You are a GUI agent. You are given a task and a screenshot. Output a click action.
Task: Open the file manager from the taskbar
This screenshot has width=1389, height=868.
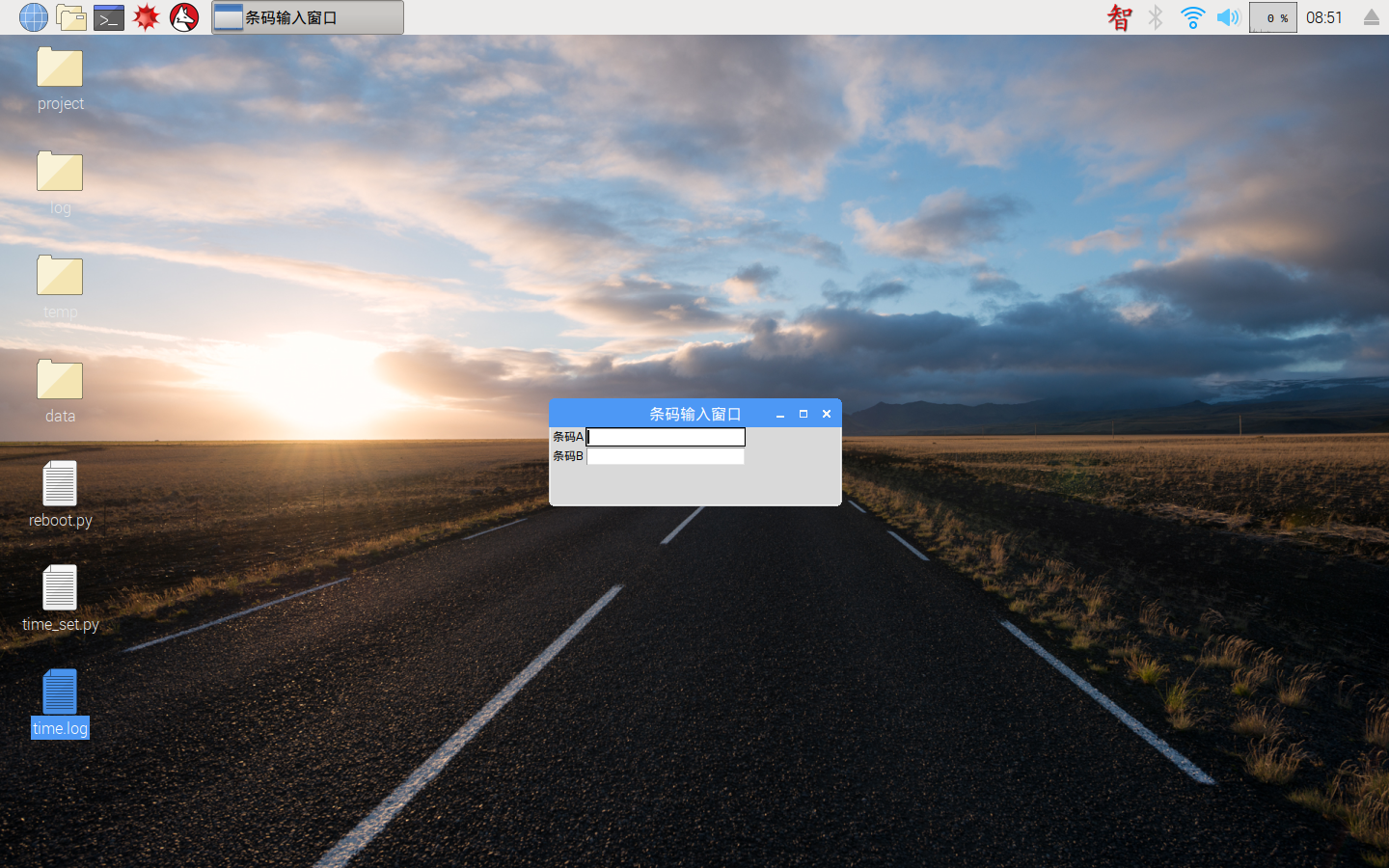click(x=71, y=17)
